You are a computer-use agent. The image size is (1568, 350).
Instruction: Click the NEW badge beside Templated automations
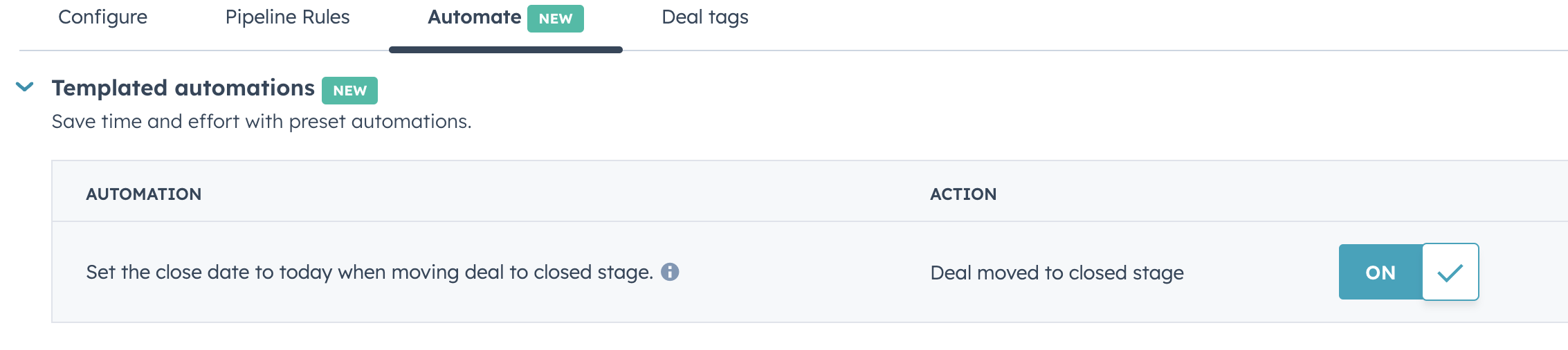(x=349, y=91)
